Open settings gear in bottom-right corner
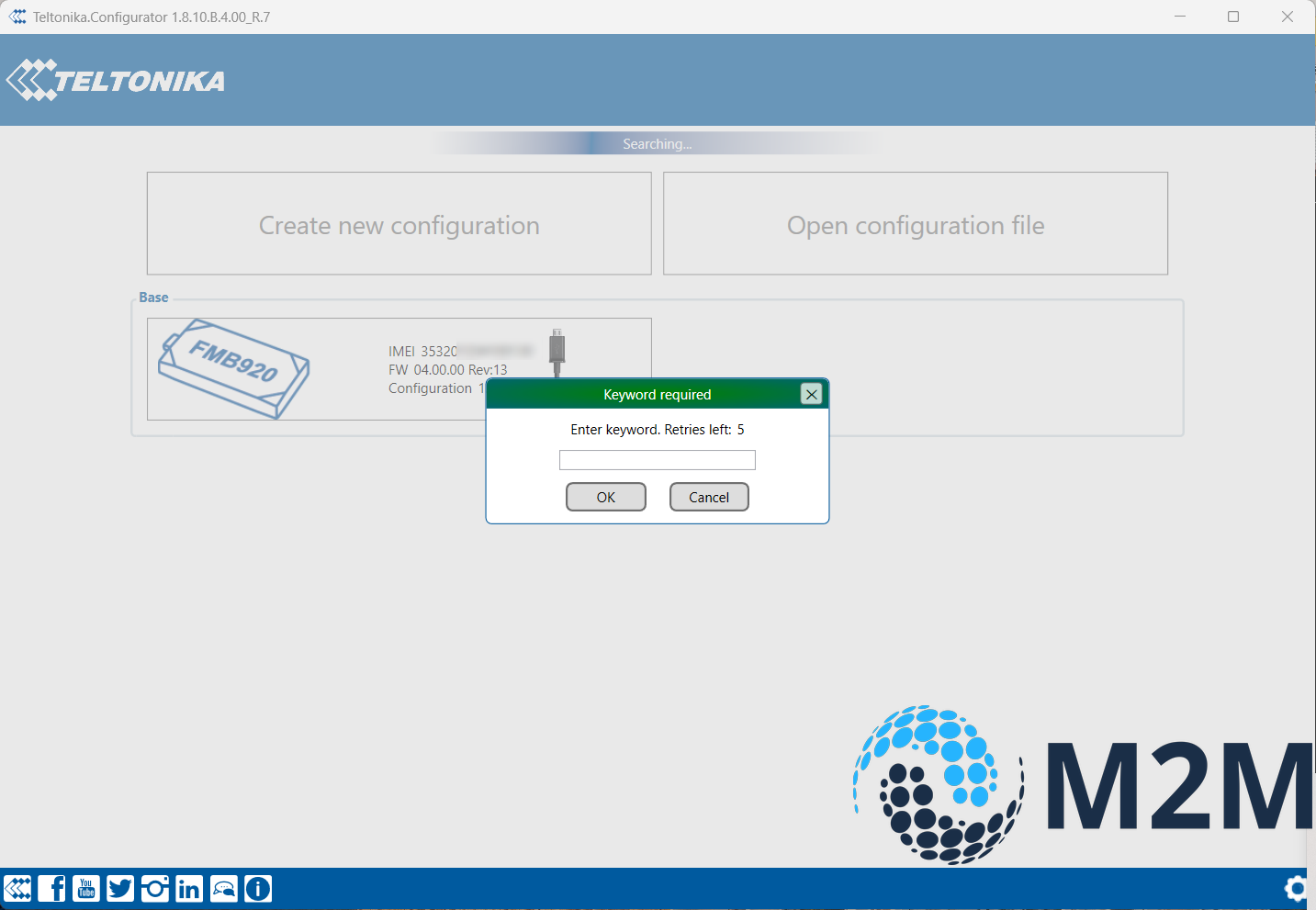Image resolution: width=1316 pixels, height=910 pixels. (x=1297, y=888)
